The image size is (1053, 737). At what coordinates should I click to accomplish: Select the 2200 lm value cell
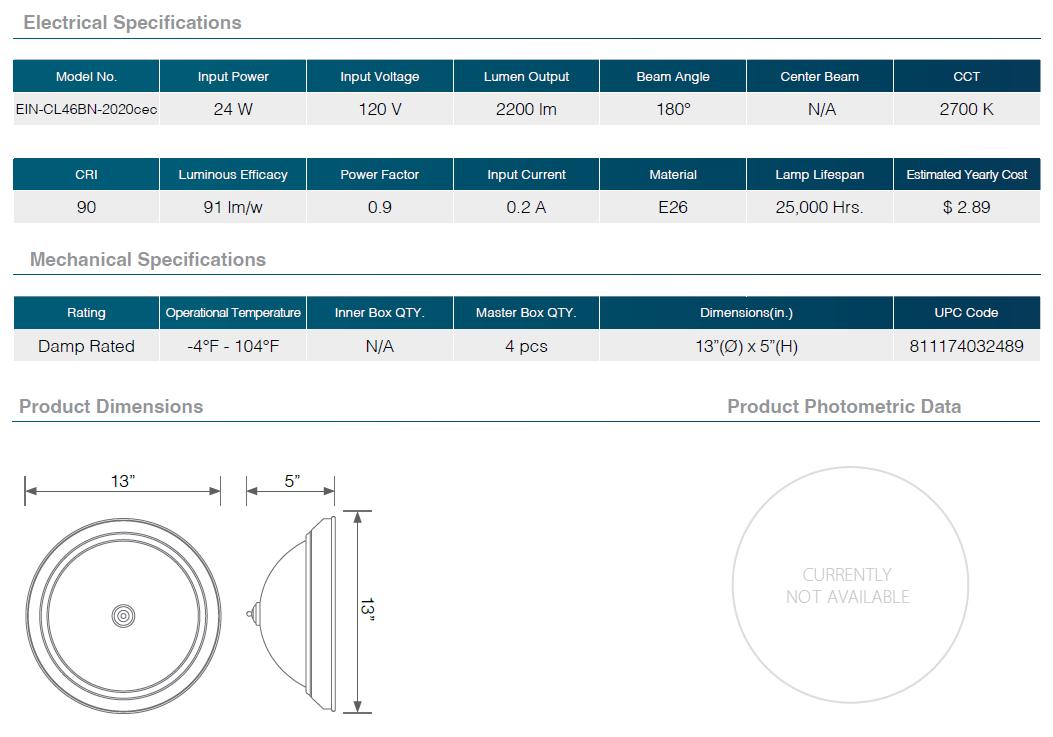pyautogui.click(x=526, y=110)
